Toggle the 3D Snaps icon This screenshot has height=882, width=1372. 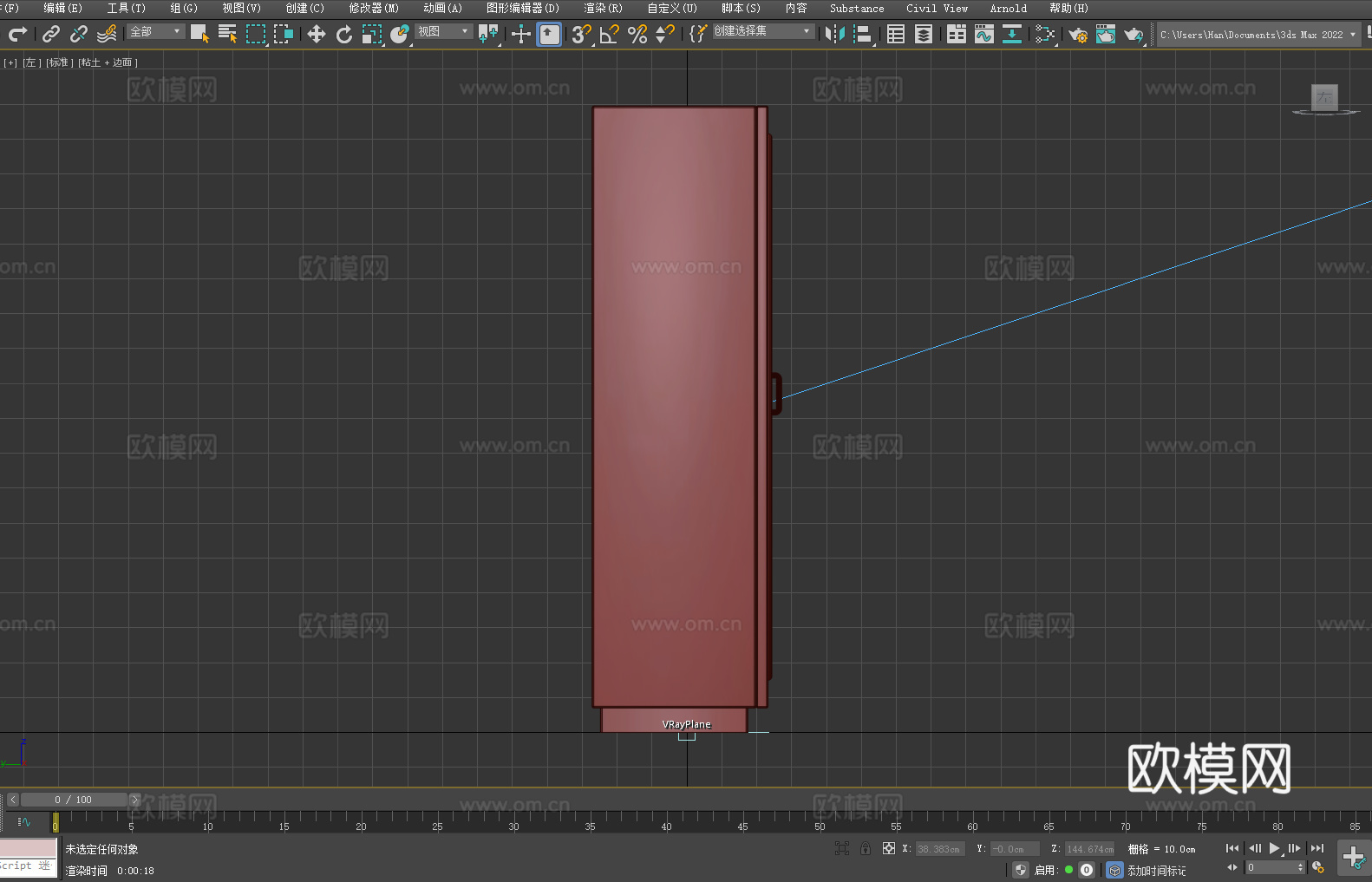582,34
